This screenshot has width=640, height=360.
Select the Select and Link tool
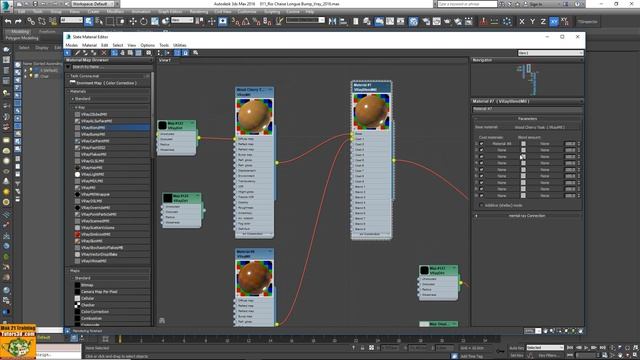31,21
